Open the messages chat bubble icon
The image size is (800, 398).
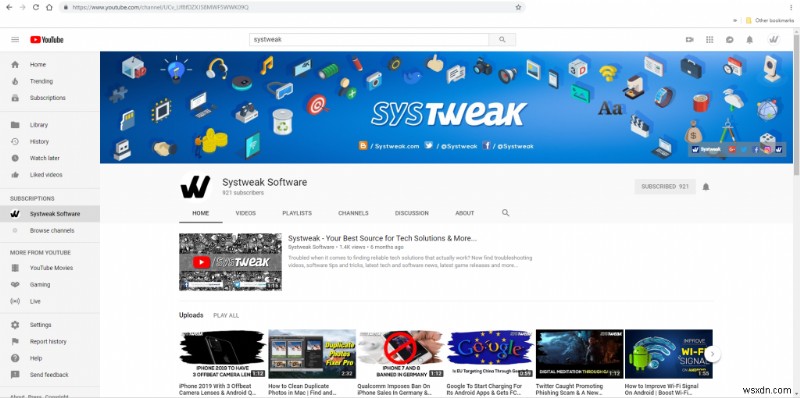730,40
